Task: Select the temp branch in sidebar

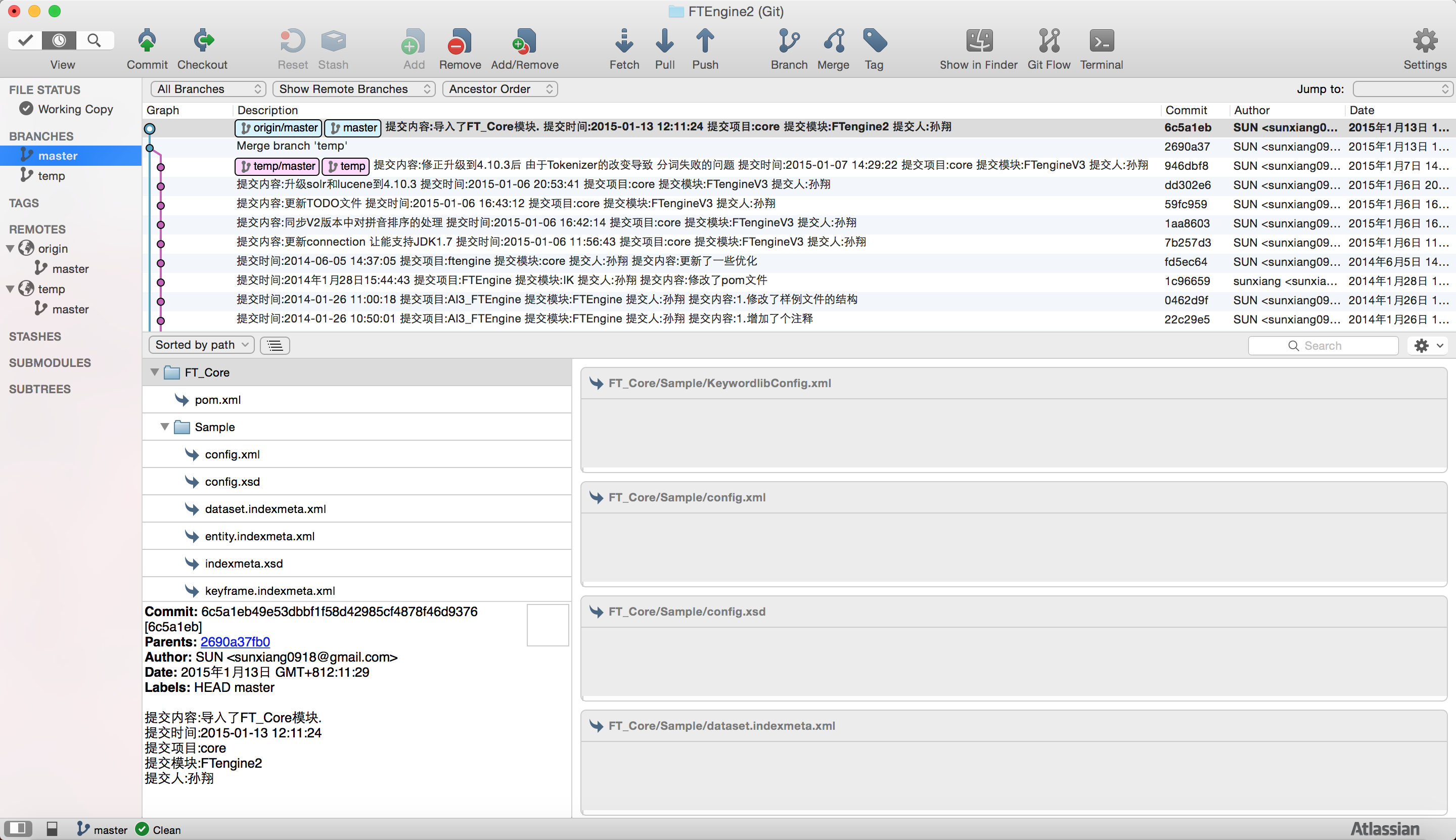Action: [x=52, y=175]
